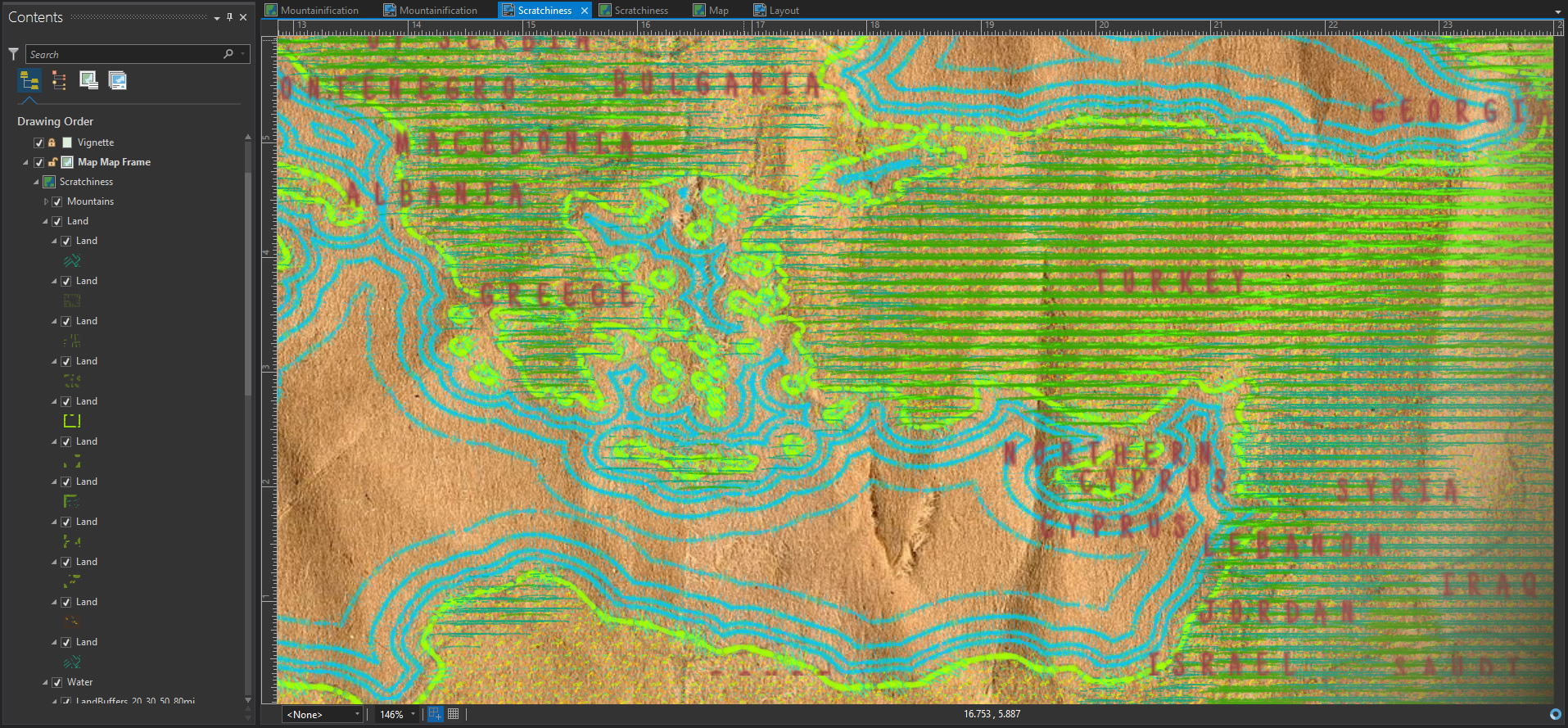This screenshot has height=728, width=1568.
Task: Uncheck the Land sublayer above the bright-green dashed symbol
Action: pos(66,401)
